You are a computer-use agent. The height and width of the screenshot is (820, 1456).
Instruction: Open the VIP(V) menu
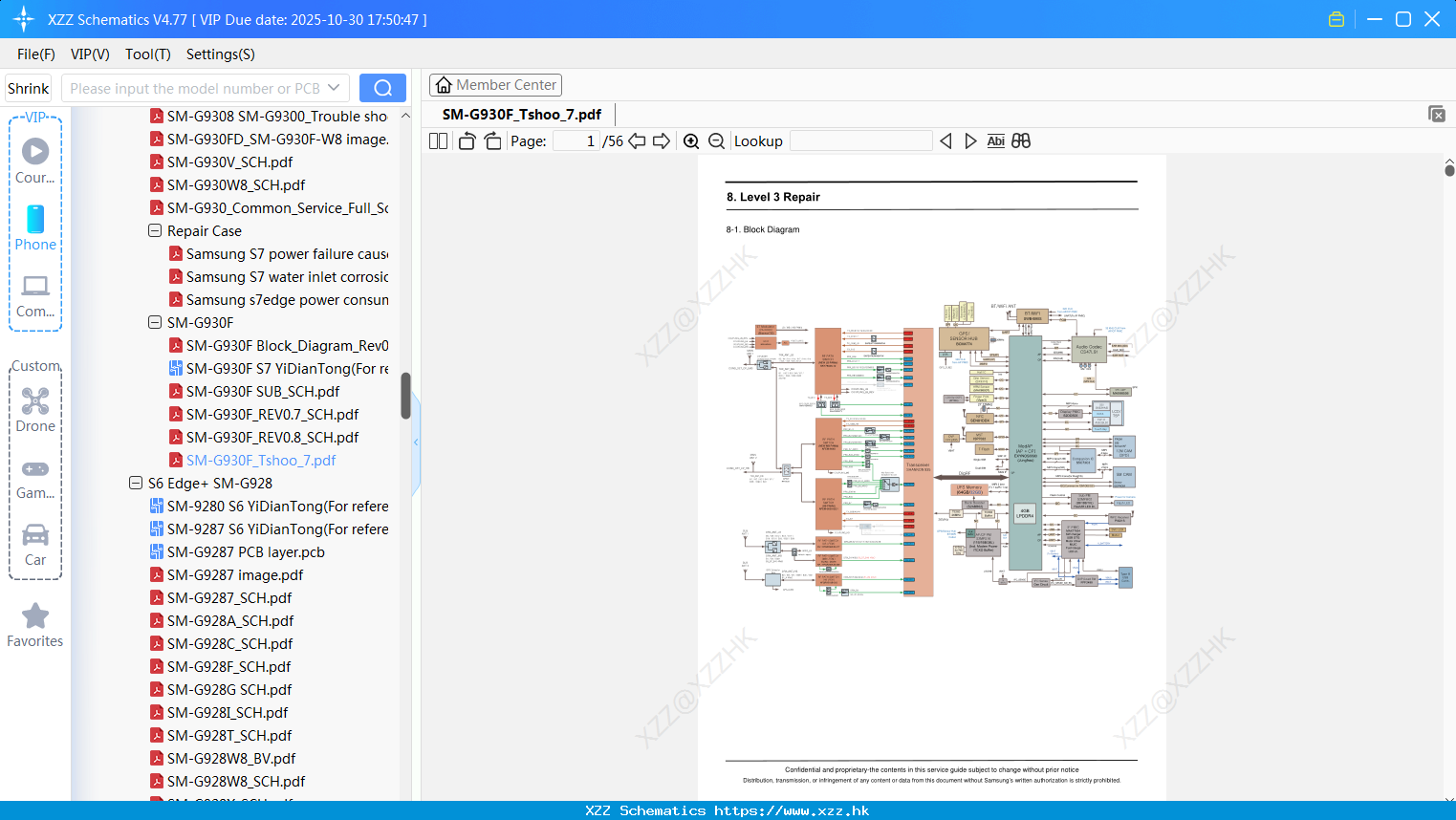tap(90, 54)
